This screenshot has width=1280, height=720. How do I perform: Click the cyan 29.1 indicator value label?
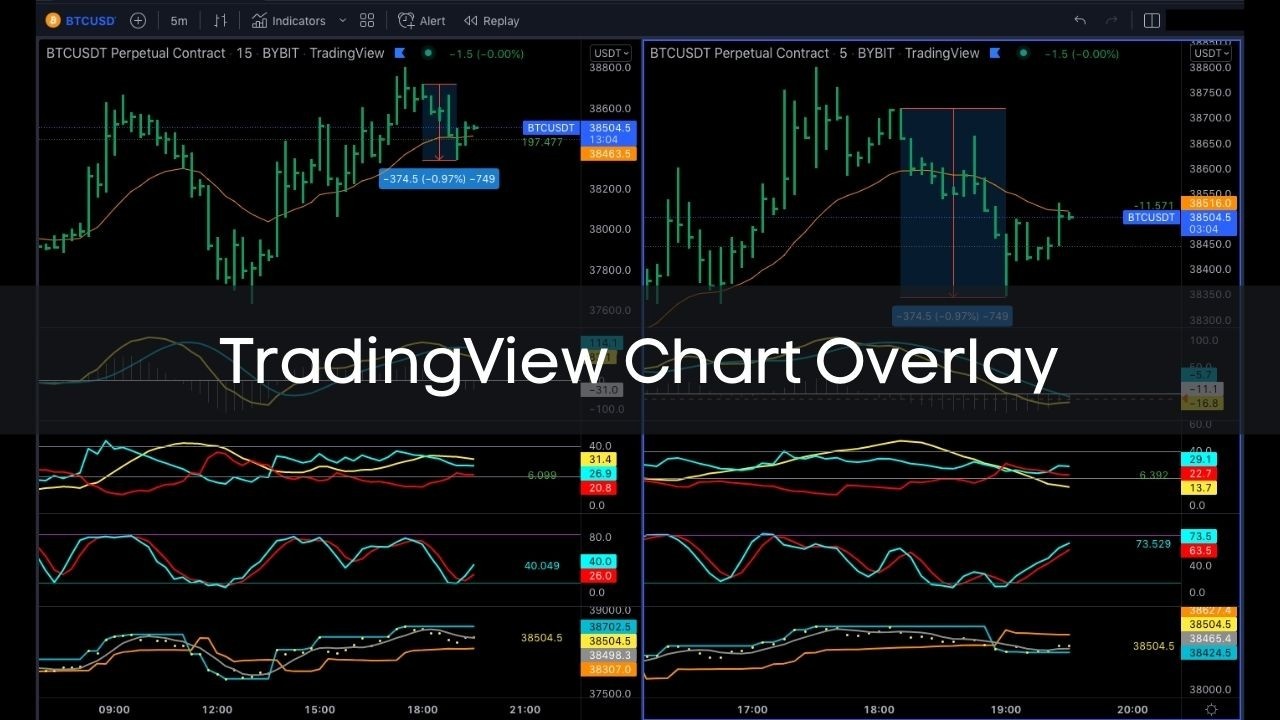(1200, 459)
